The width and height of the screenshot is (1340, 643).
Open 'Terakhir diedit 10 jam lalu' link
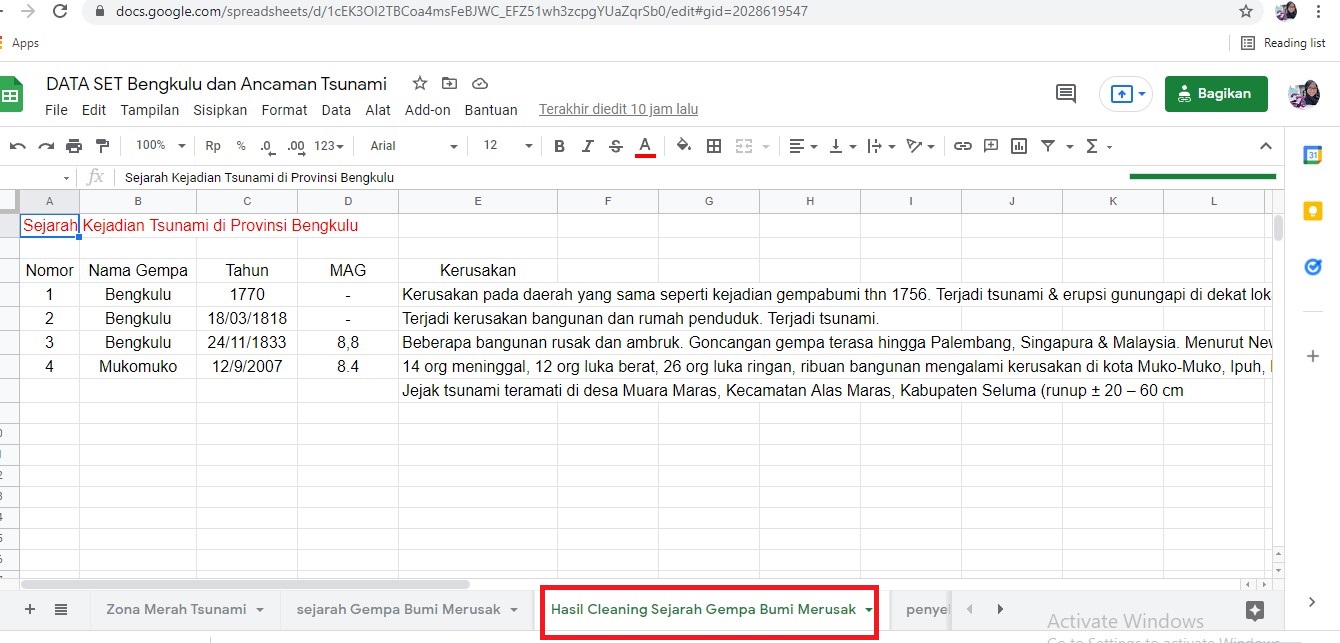pos(618,109)
